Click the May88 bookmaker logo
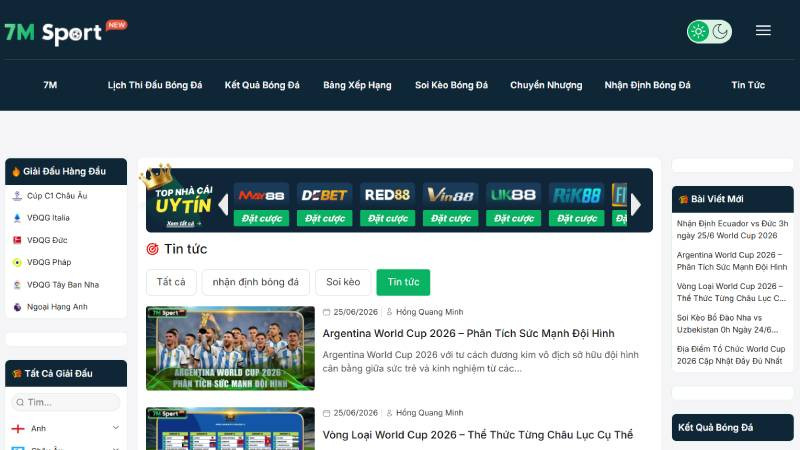The width and height of the screenshot is (800, 450). point(262,195)
